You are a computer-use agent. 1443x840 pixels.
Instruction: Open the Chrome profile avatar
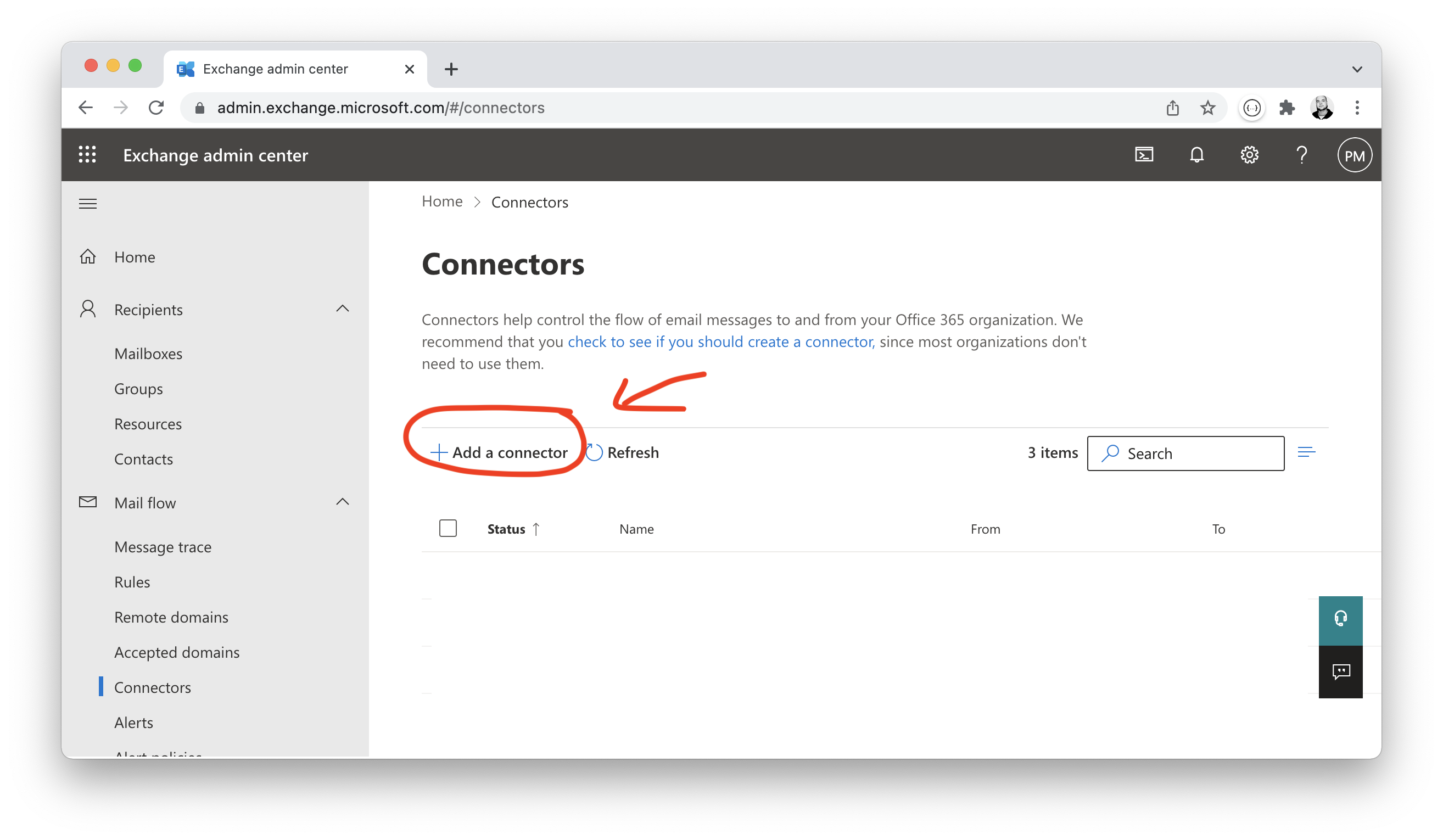click(x=1322, y=108)
